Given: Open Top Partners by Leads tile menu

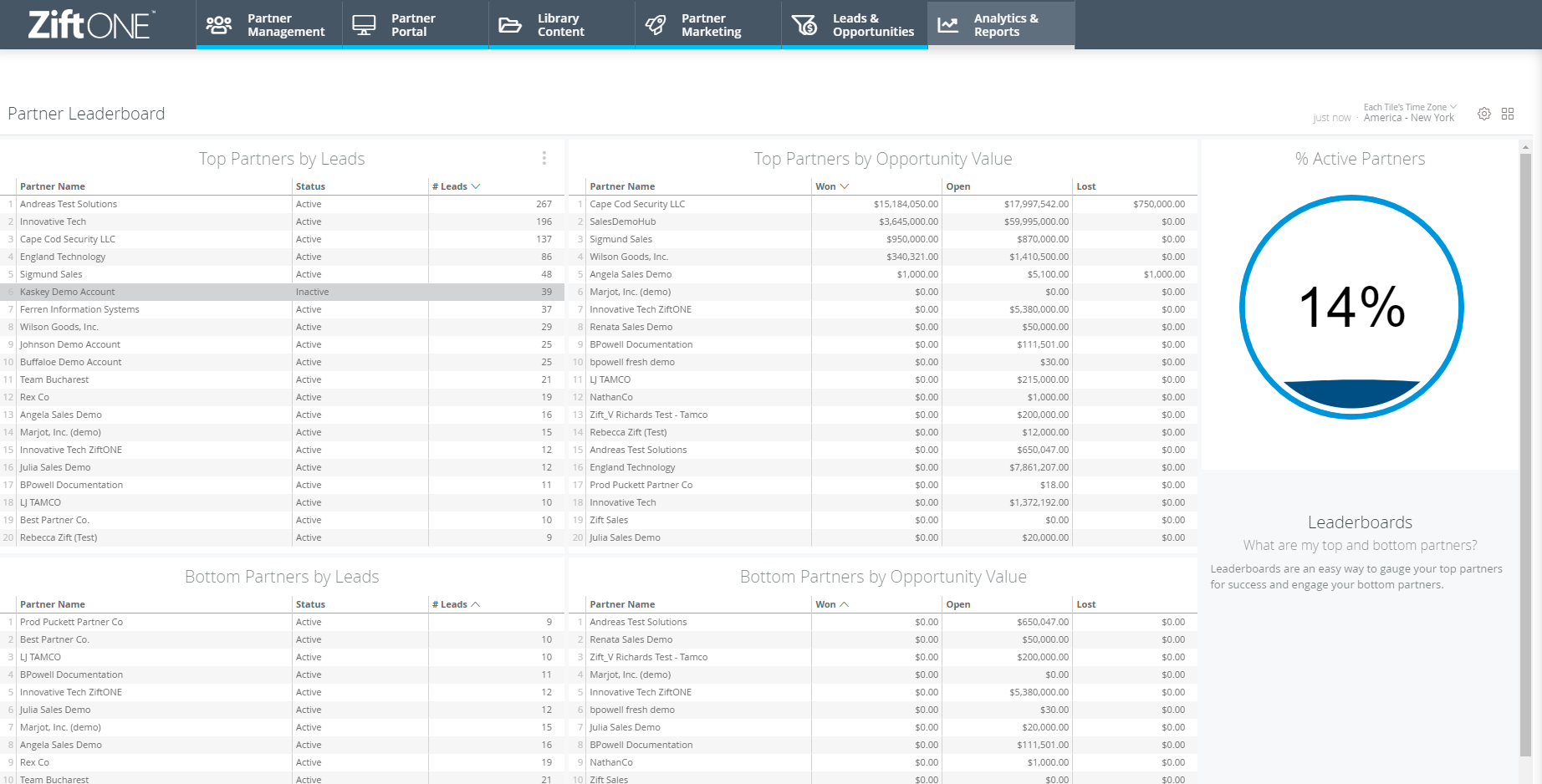Looking at the screenshot, I should click(544, 158).
